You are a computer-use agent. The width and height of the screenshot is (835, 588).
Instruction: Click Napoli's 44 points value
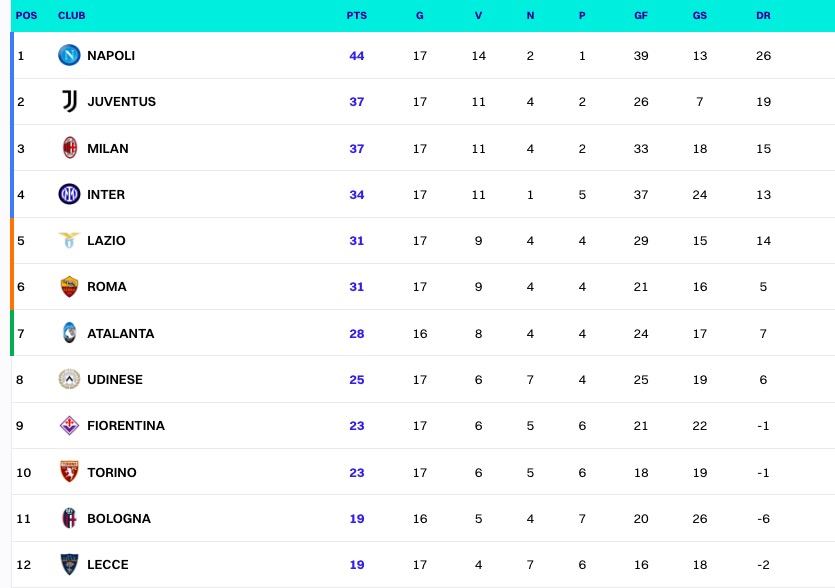pyautogui.click(x=357, y=56)
